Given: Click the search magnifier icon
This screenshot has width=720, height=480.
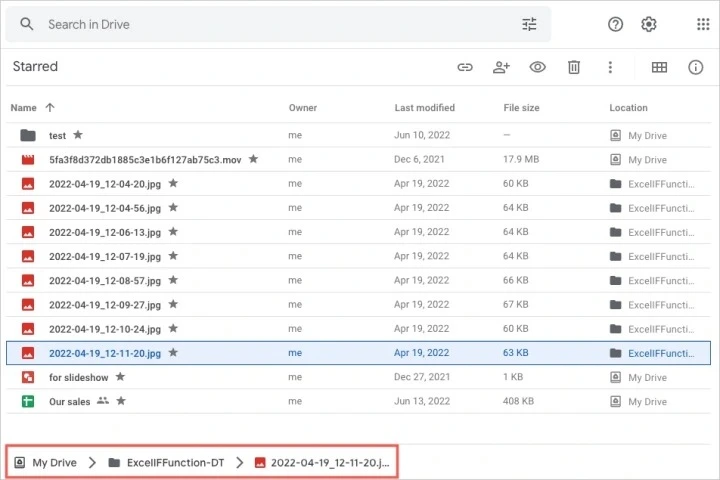Looking at the screenshot, I should 27,24.
